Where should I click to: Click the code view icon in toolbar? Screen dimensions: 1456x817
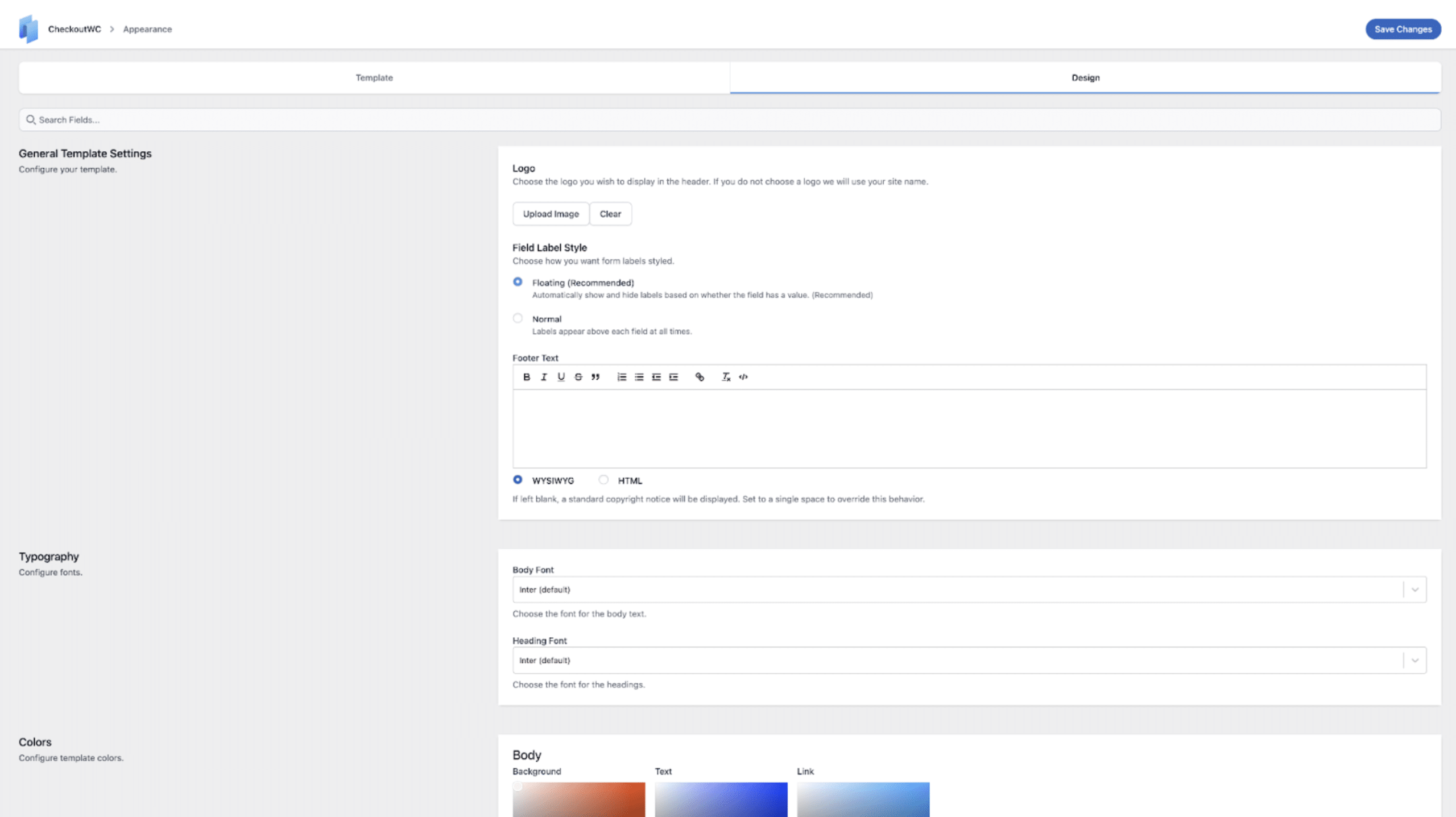point(743,377)
